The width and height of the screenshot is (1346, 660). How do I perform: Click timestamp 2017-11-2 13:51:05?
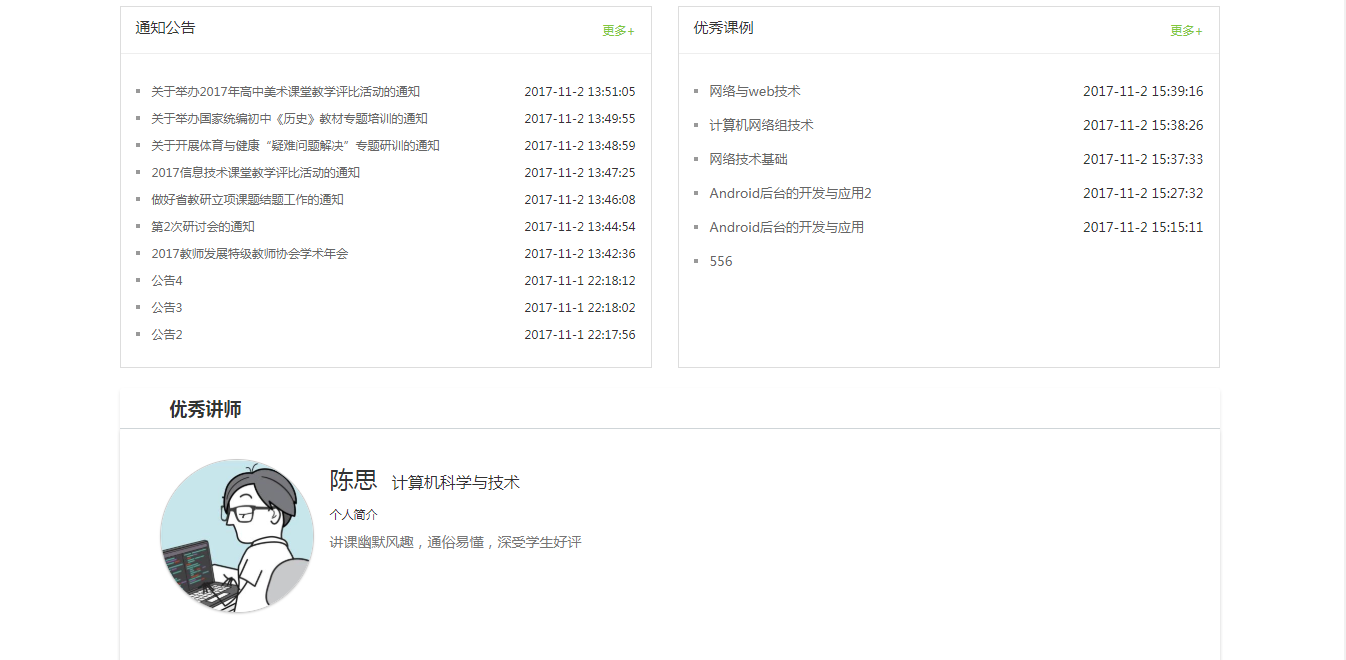pos(580,92)
